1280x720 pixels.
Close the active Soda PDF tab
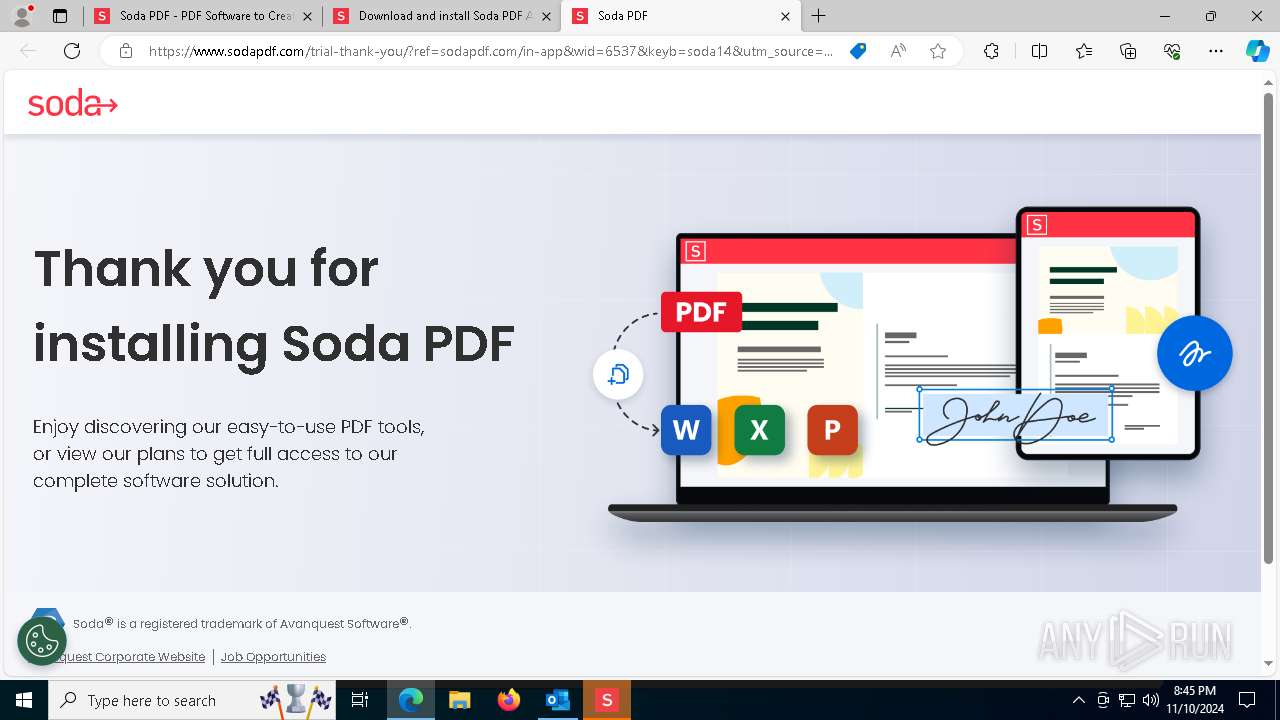[x=785, y=16]
